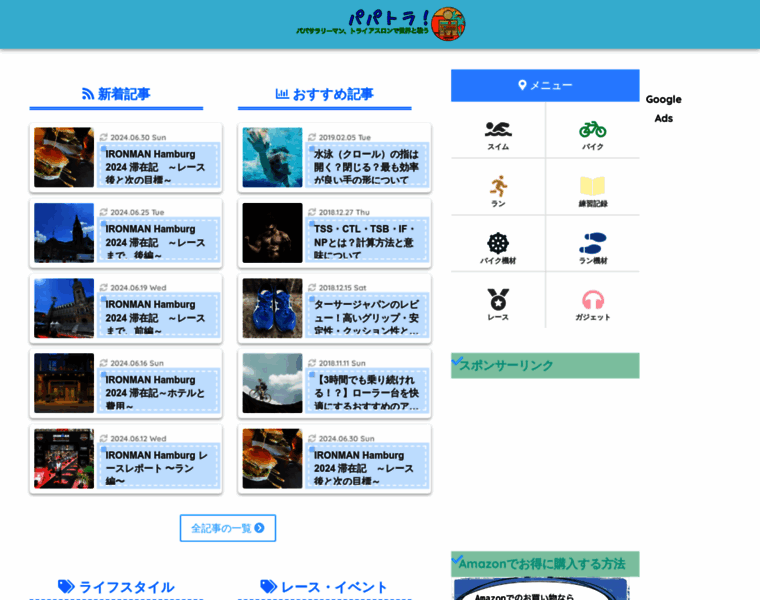Open the スイム swimmer icon menu
760x600 pixels.
[x=498, y=129]
